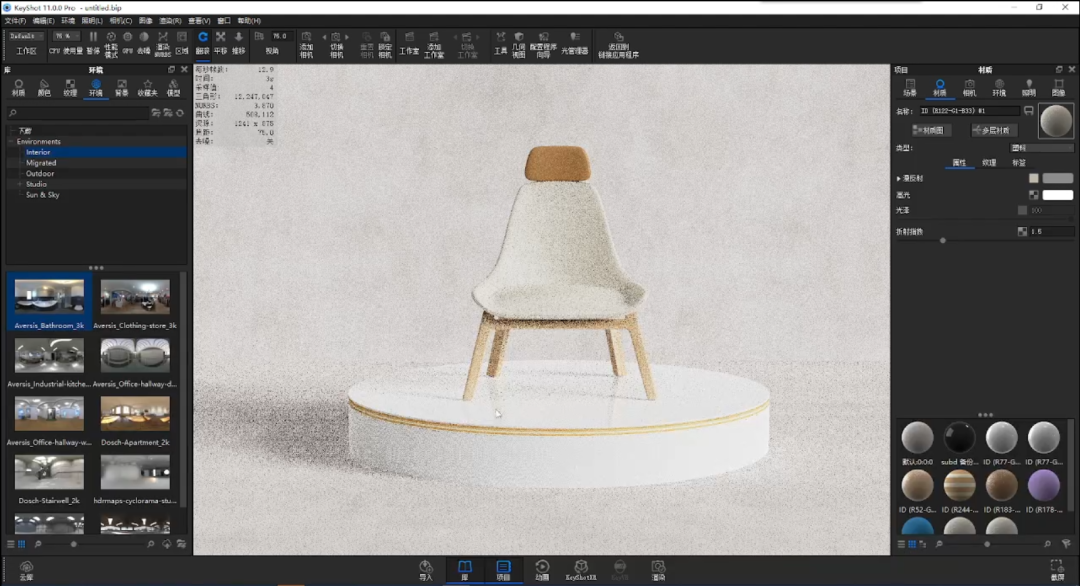This screenshot has width=1080, height=586.
Task: Open the Configurator Wizard (配置程序向导)
Action: click(543, 44)
